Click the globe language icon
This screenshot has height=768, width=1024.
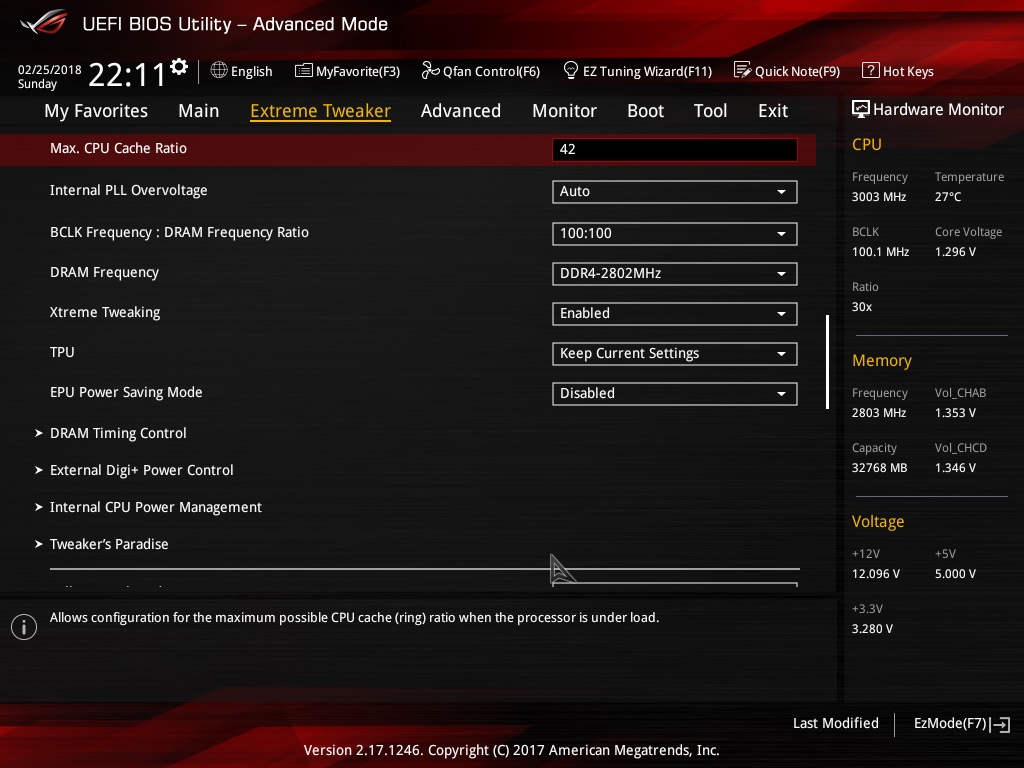[x=219, y=70]
